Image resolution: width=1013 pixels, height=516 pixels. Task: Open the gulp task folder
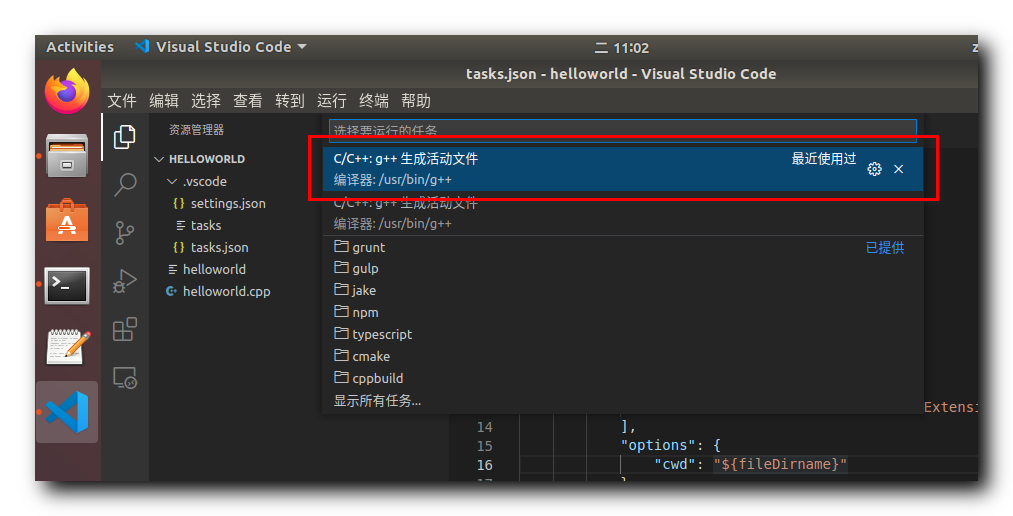(623, 269)
